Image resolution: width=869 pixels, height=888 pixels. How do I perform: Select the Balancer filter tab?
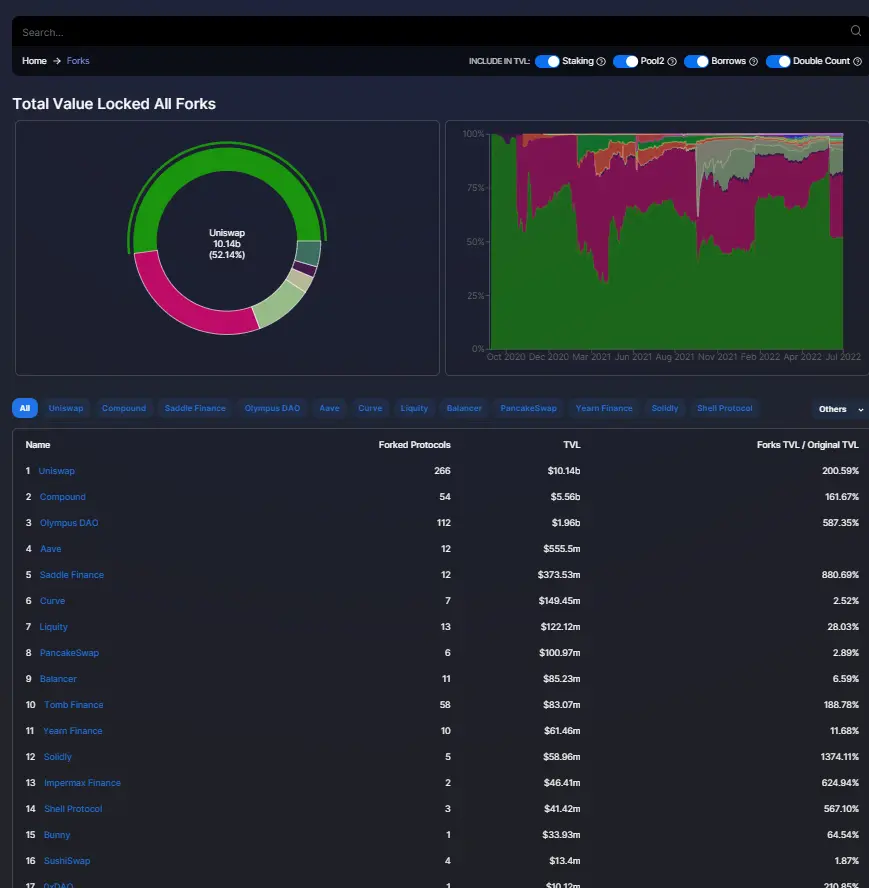(464, 408)
